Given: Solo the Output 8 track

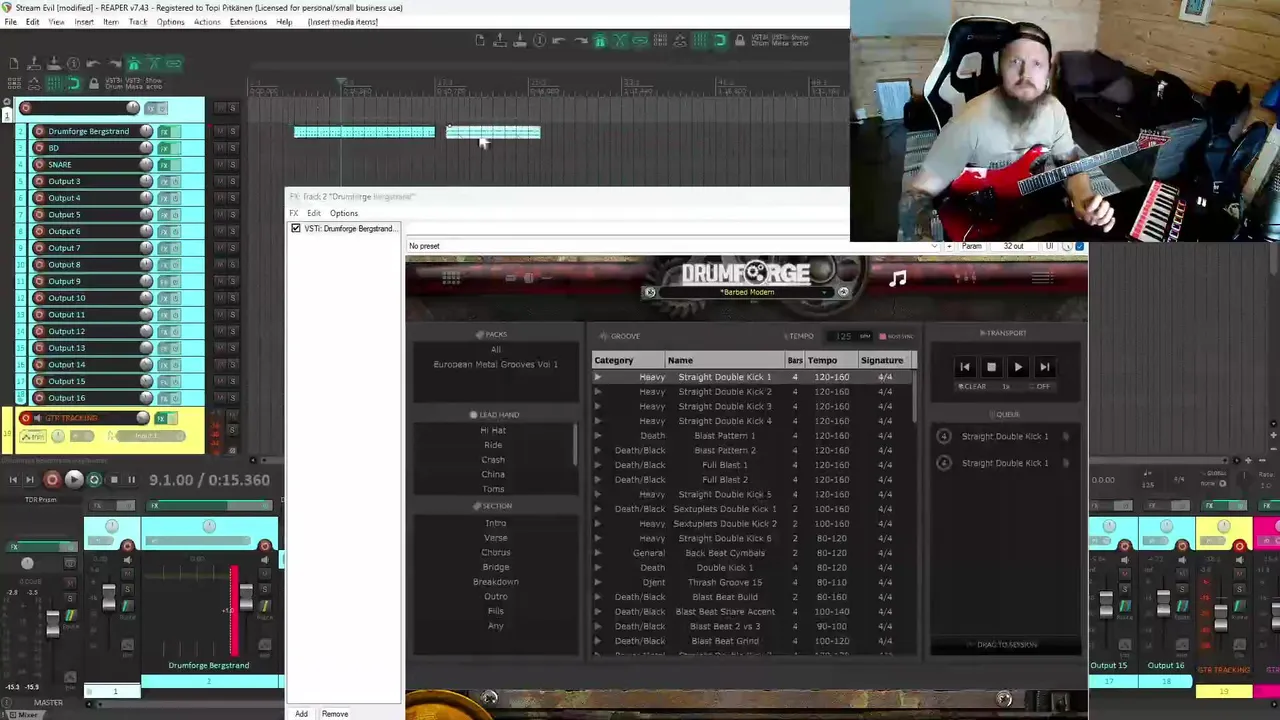Looking at the screenshot, I should pos(233,265).
